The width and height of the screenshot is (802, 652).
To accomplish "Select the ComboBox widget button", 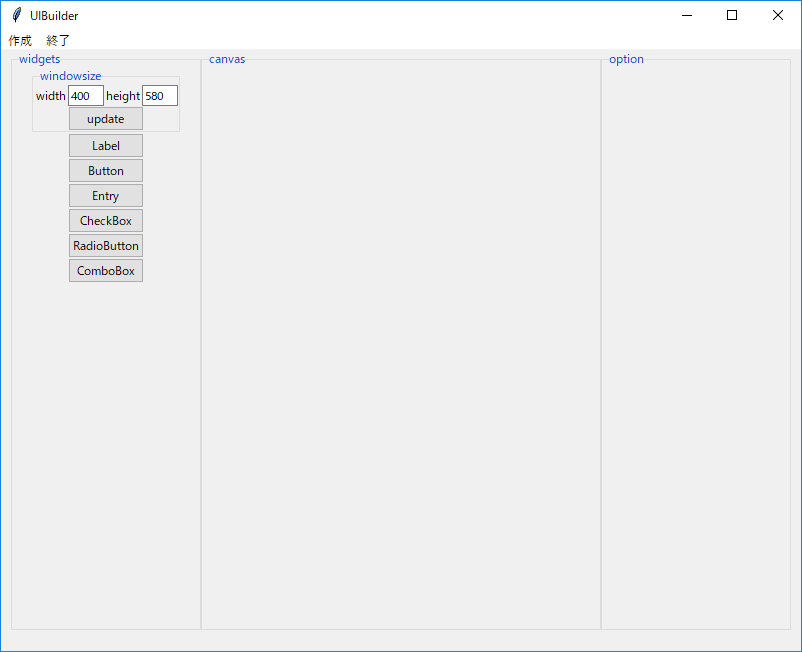I will [x=105, y=270].
